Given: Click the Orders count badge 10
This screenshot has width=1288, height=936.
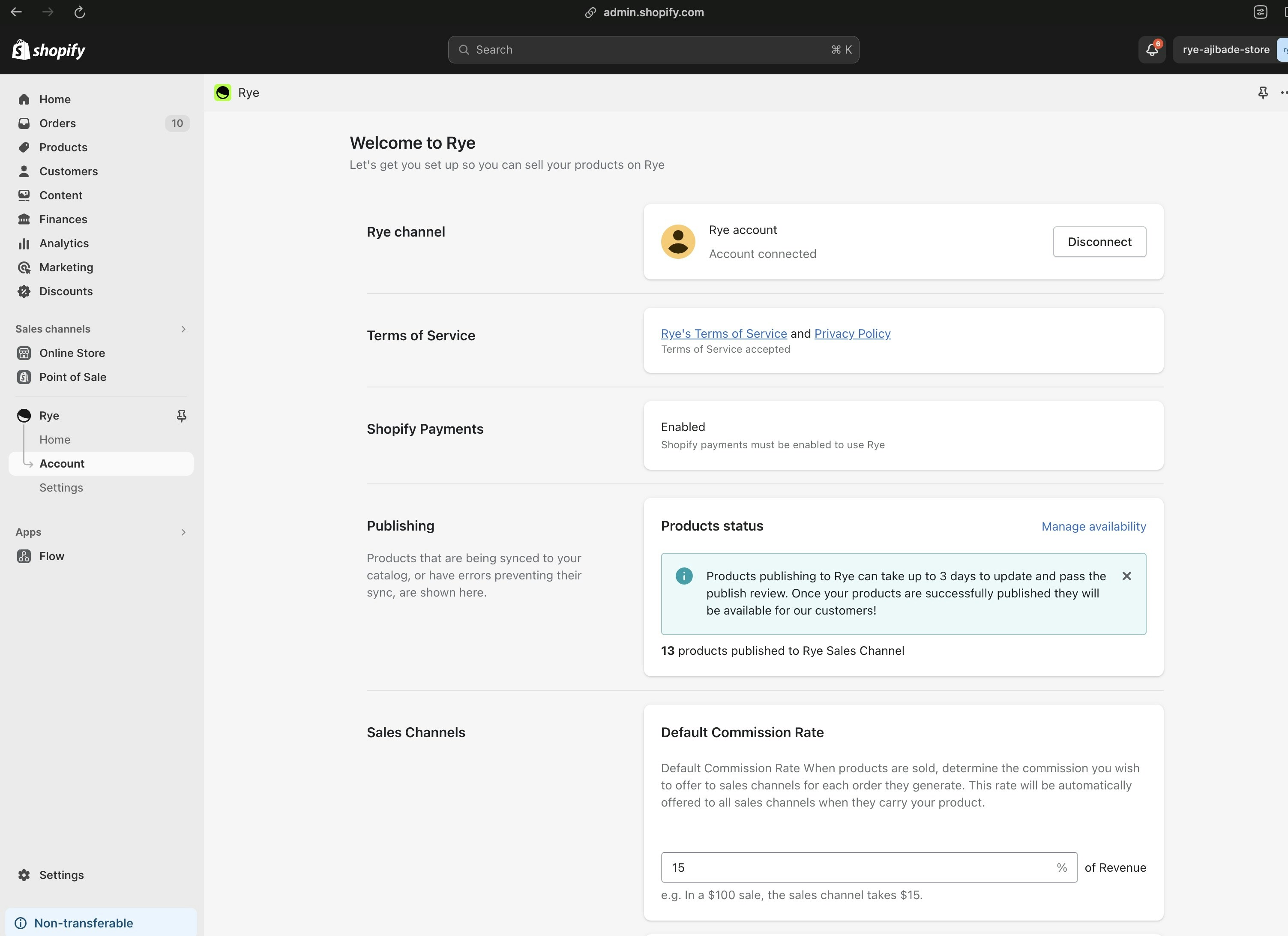Looking at the screenshot, I should pos(177,123).
